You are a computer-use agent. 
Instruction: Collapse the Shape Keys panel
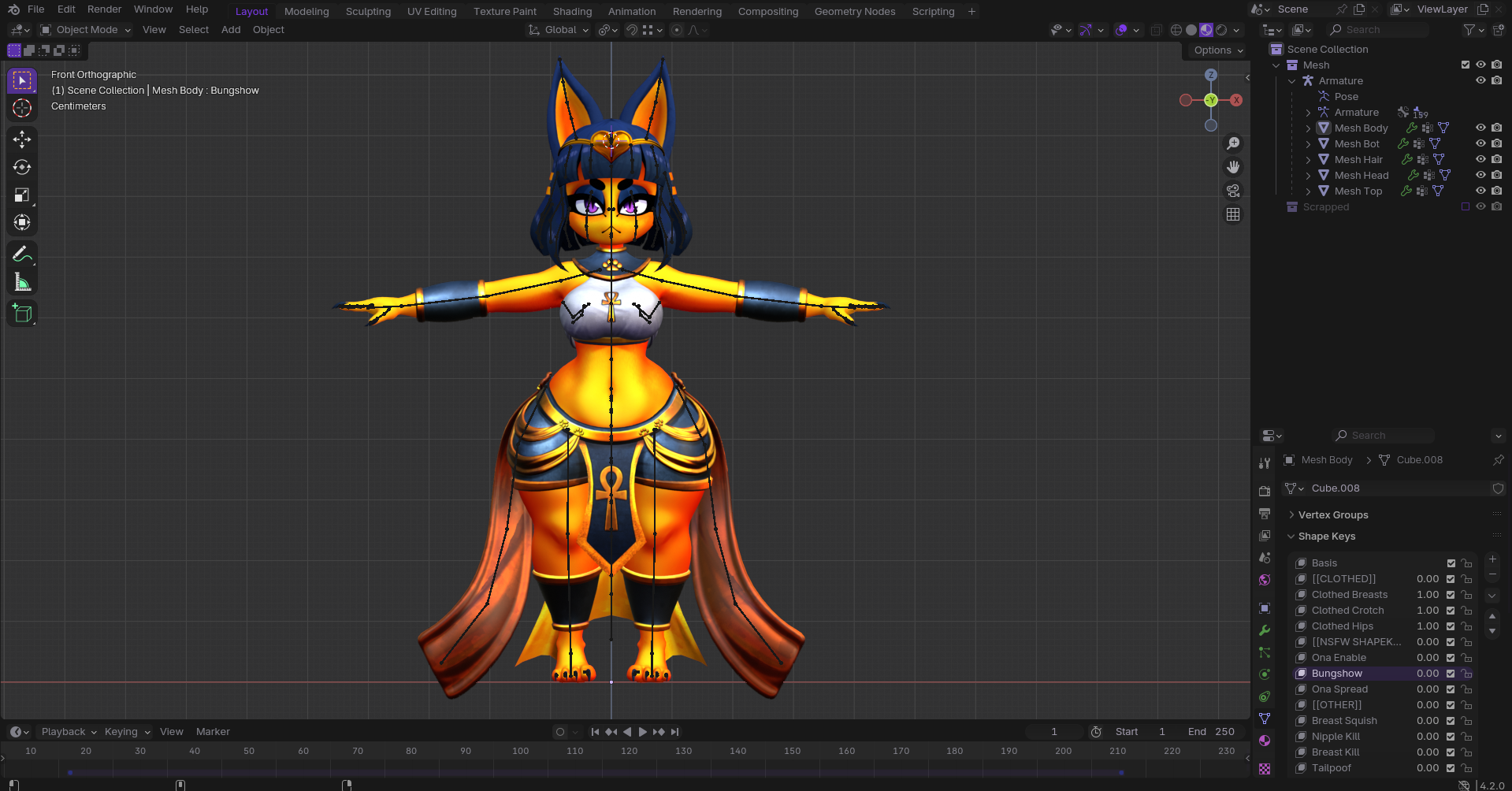1326,537
